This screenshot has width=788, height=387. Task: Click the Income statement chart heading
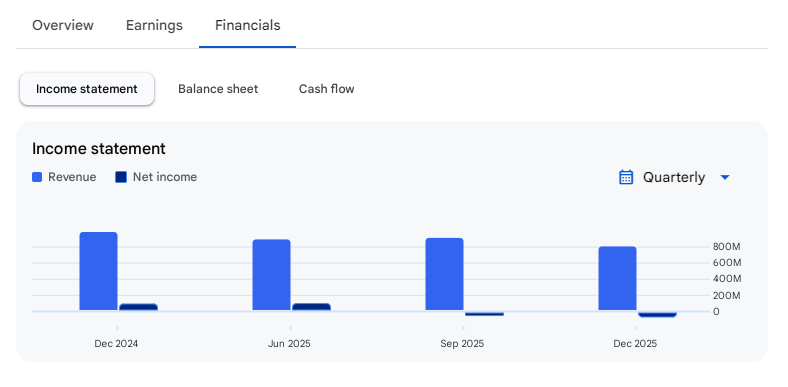tap(98, 149)
